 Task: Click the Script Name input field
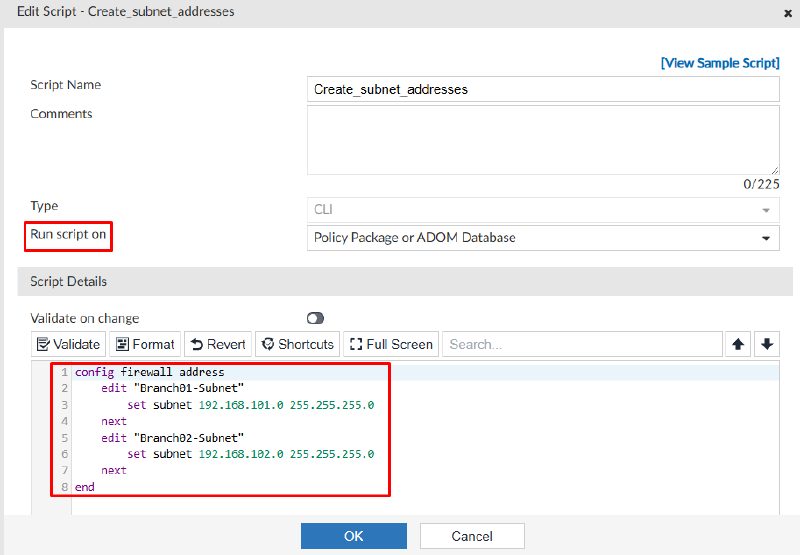point(543,89)
